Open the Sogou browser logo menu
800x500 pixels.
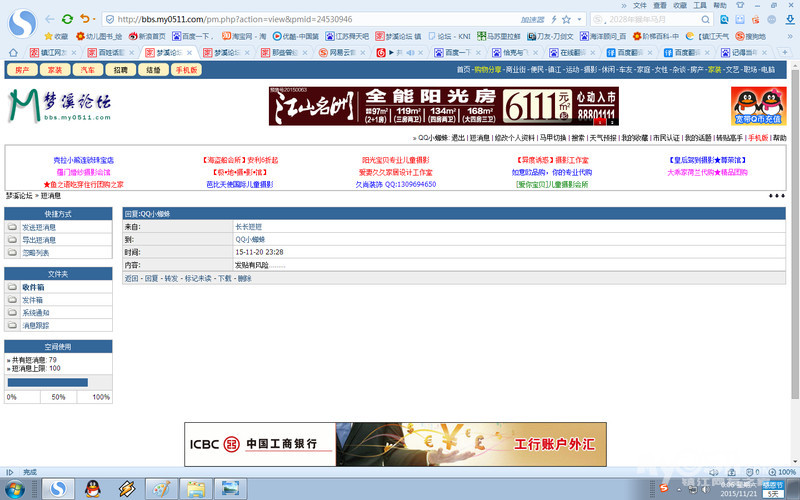point(22,23)
